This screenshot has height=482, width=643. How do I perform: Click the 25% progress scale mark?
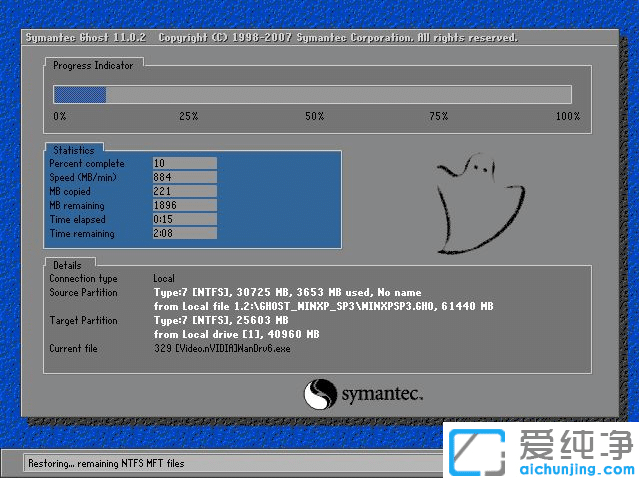189,116
